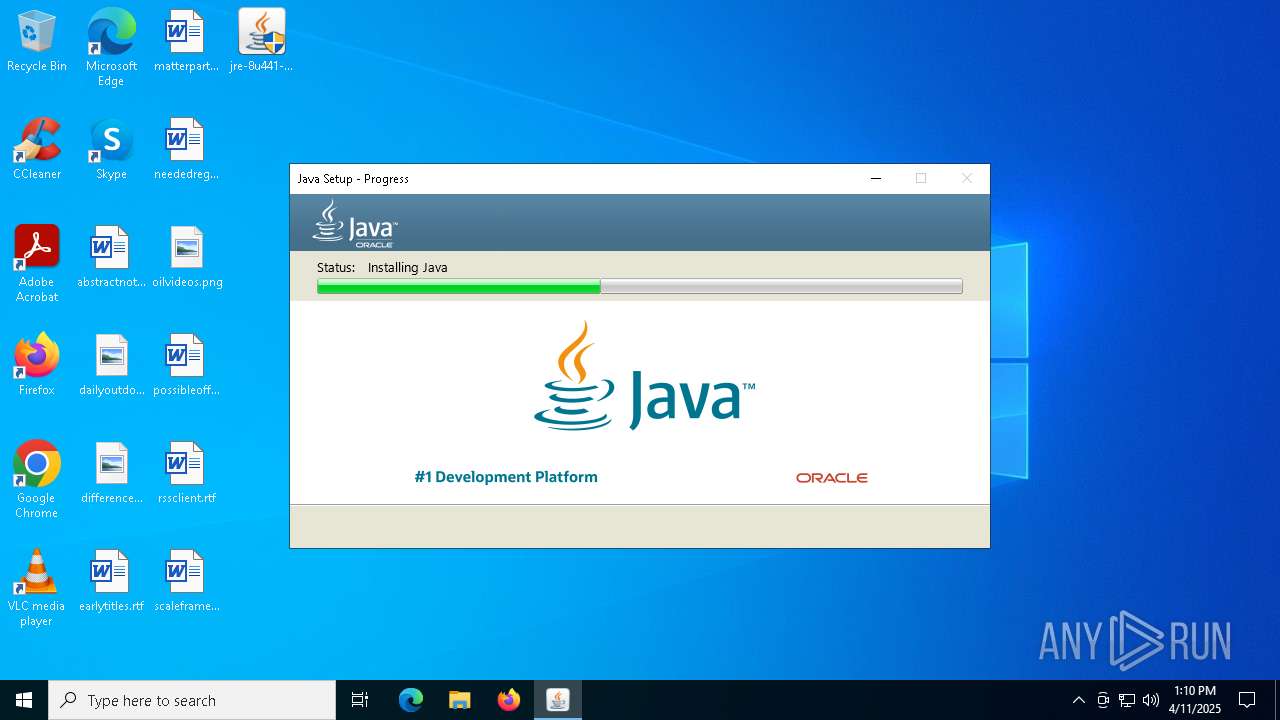This screenshot has height=720, width=1280.
Task: Click the '#1 Development Platform' text
Action: pyautogui.click(x=506, y=477)
